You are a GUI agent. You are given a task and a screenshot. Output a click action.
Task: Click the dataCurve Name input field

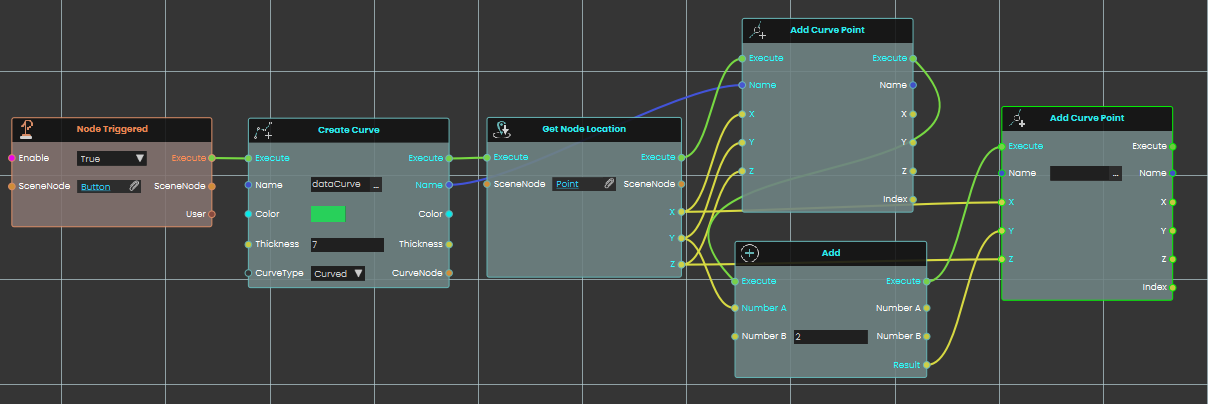(x=339, y=185)
